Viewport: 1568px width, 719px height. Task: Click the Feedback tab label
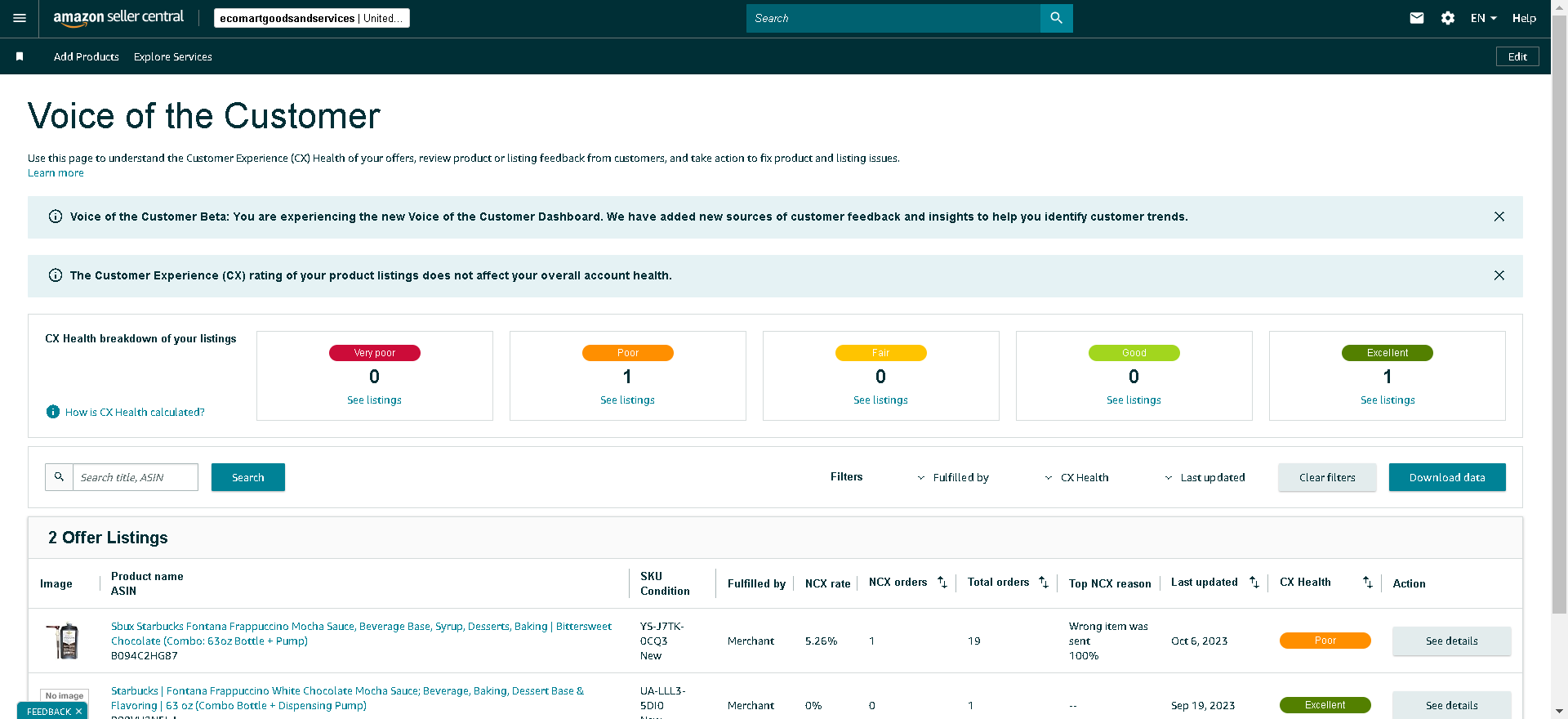tap(48, 712)
